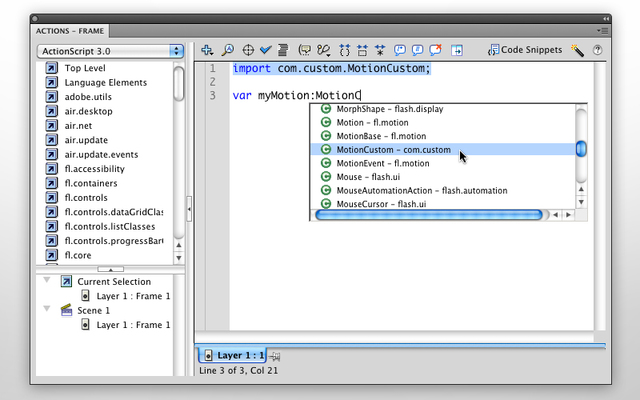The width and height of the screenshot is (640, 400).
Task: Click the Check syntax checkmark icon
Action: tap(265, 50)
